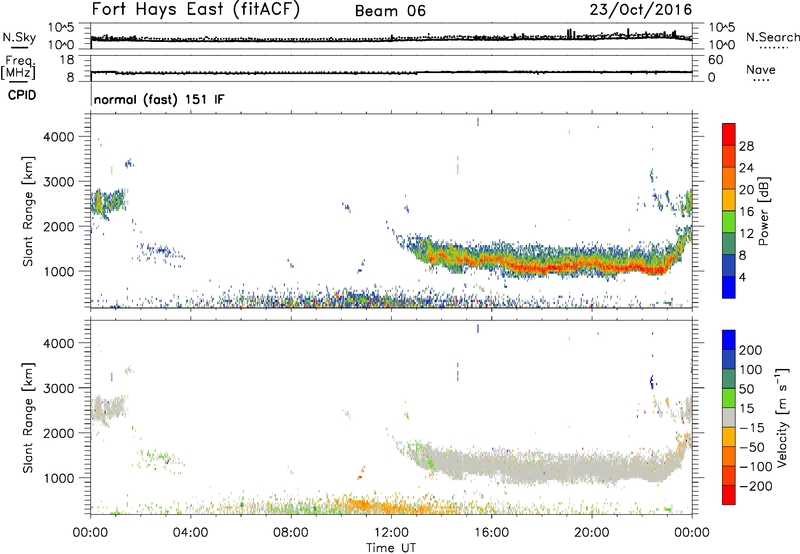This screenshot has height=554, width=800.
Task: Select the 'Beam 06' label
Action: click(x=390, y=11)
